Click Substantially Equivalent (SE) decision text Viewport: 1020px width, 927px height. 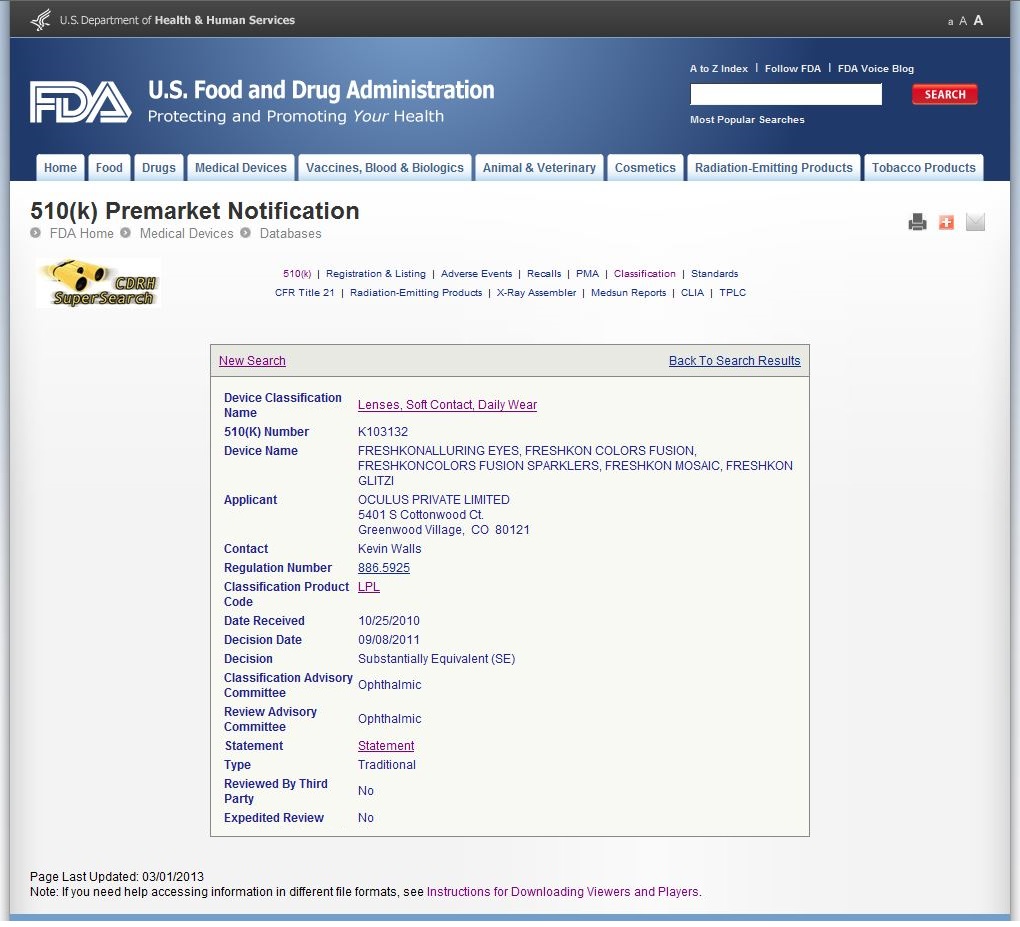coord(436,659)
